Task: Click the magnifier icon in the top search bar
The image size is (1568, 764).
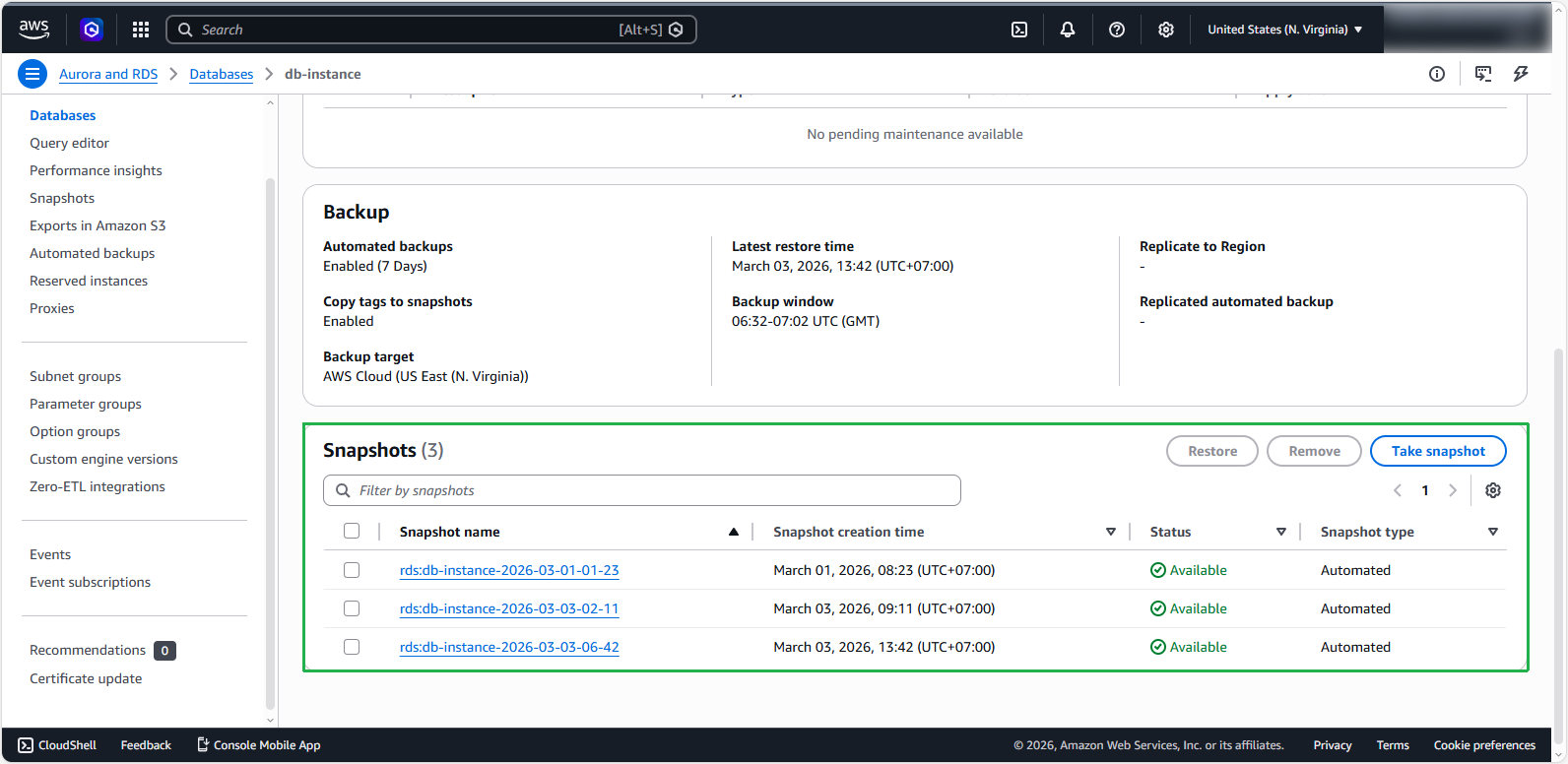Action: (x=185, y=30)
